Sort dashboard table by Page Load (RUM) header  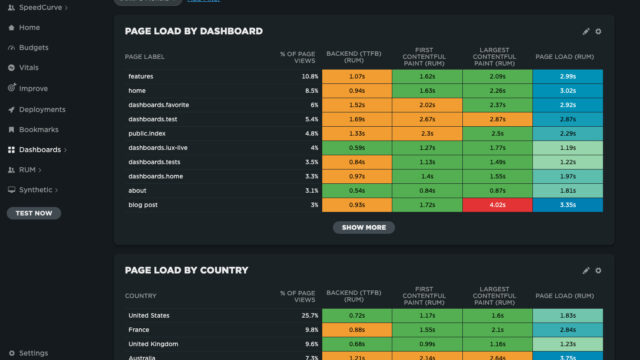tap(564, 57)
